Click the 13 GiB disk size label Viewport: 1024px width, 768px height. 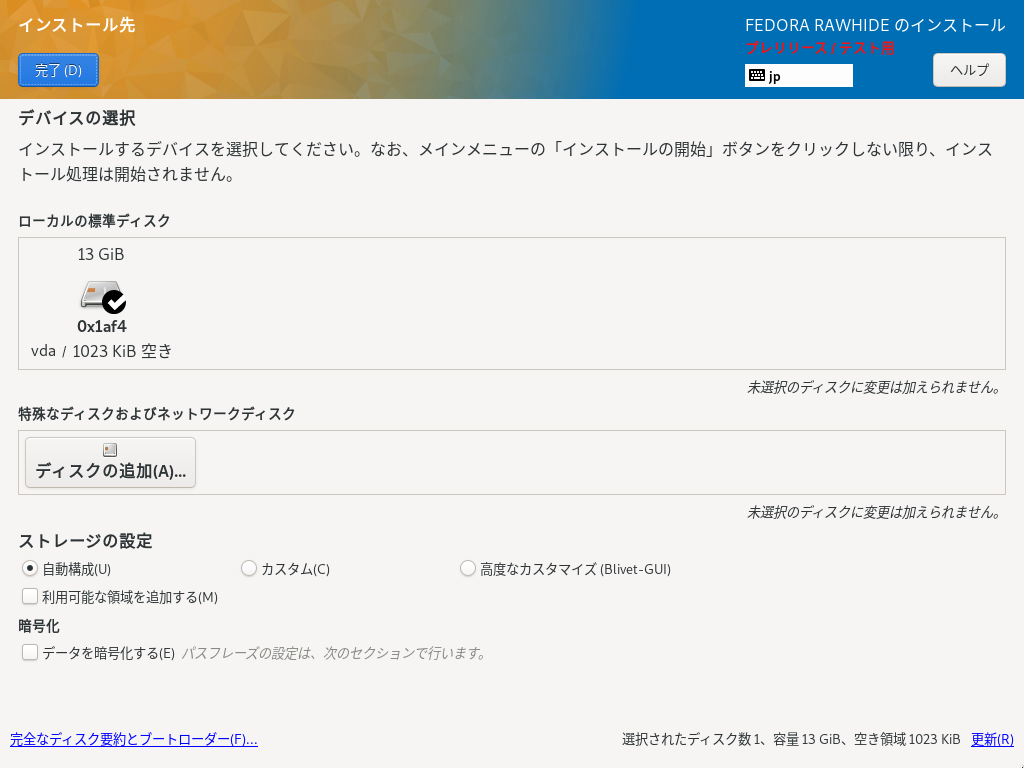101,255
